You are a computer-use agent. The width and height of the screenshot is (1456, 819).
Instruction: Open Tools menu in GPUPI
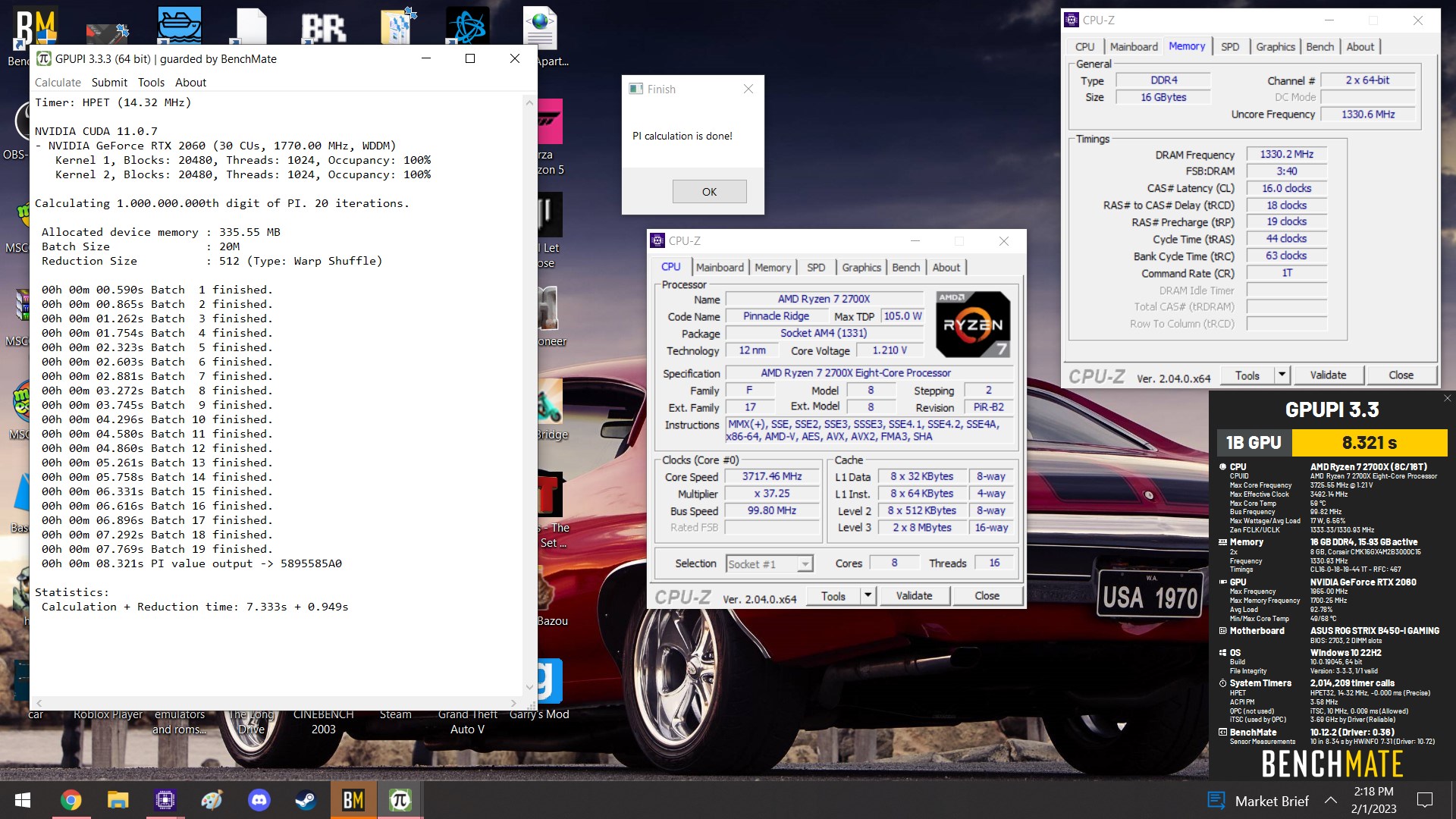[x=151, y=83]
